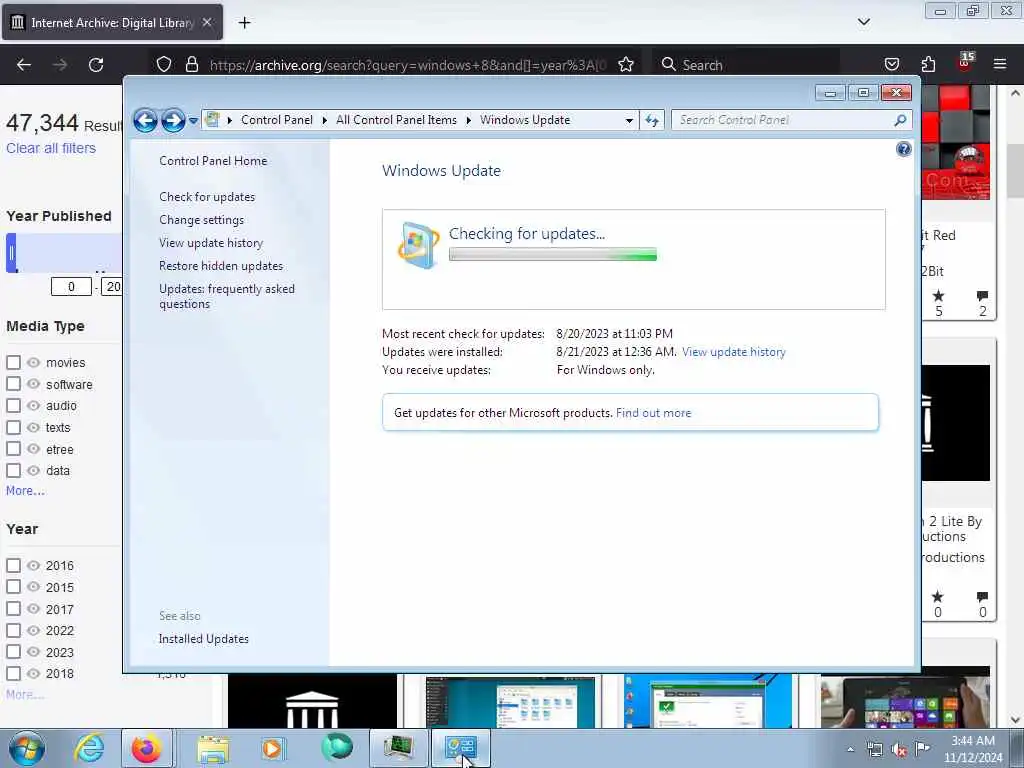Click View update history beside install date
This screenshot has height=768, width=1024.
tap(733, 352)
